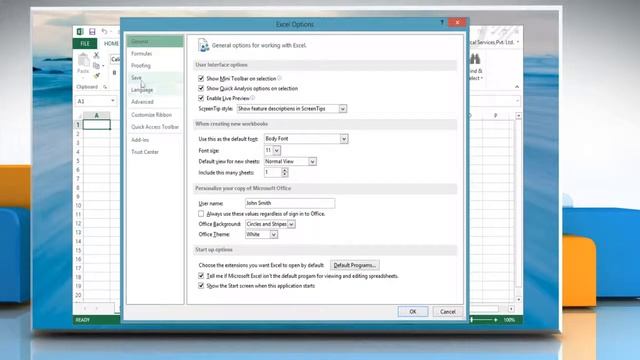Check Always use these values regardless of sign in
640x360 pixels.
point(201,213)
